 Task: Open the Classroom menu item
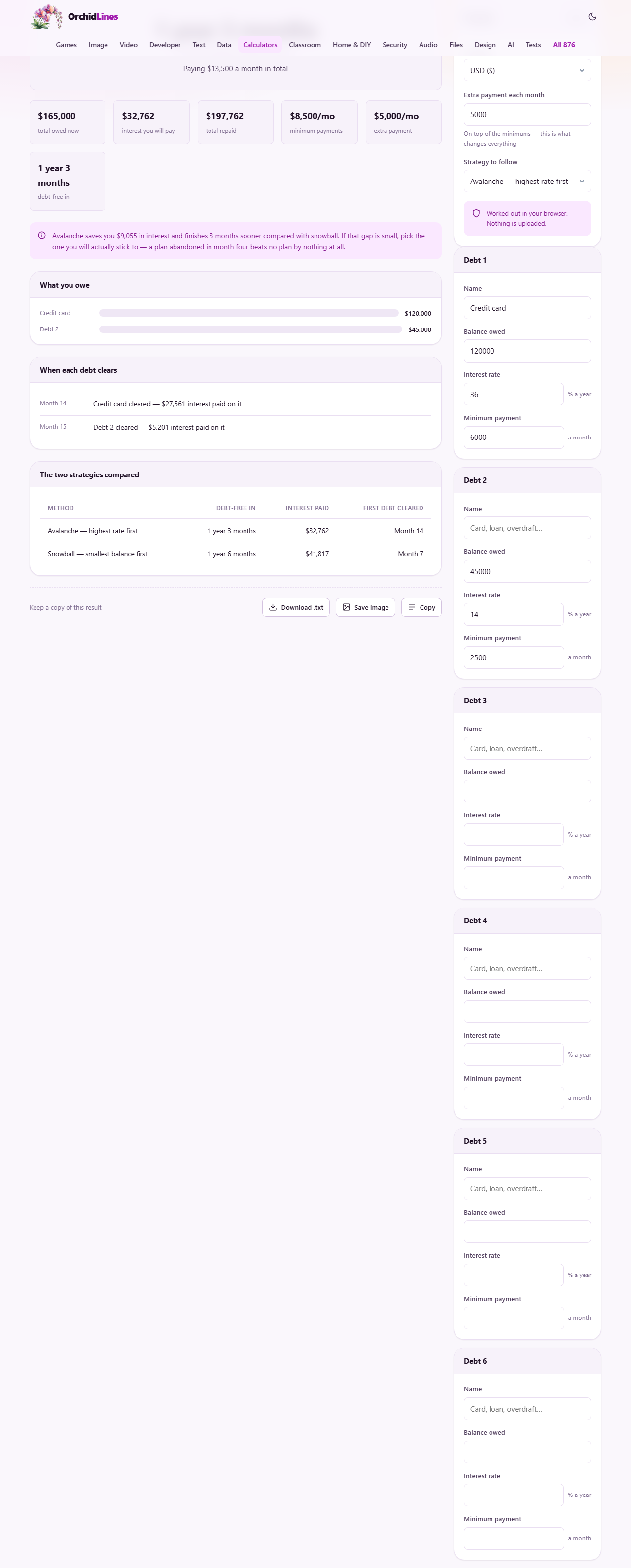305,45
